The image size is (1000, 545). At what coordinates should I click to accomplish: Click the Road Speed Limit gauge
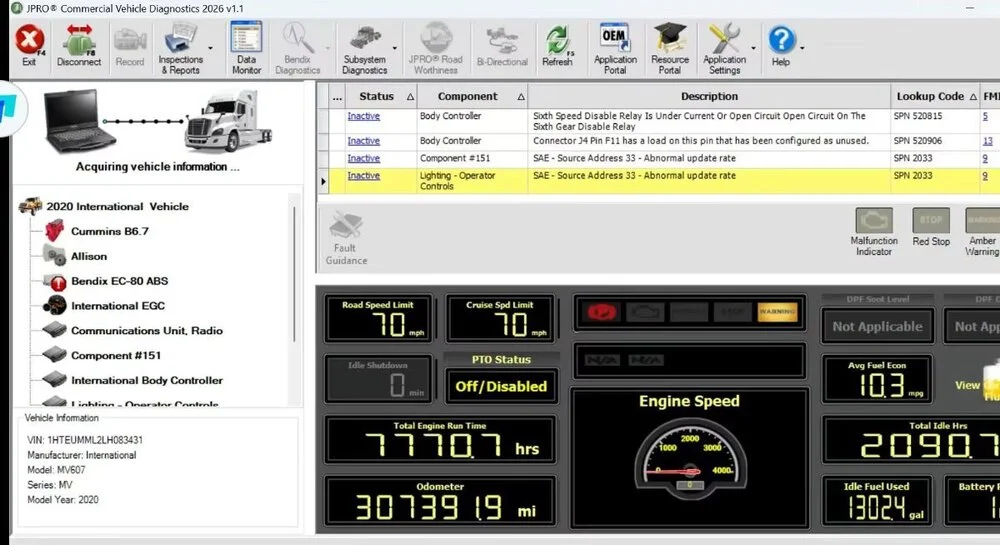(x=378, y=318)
